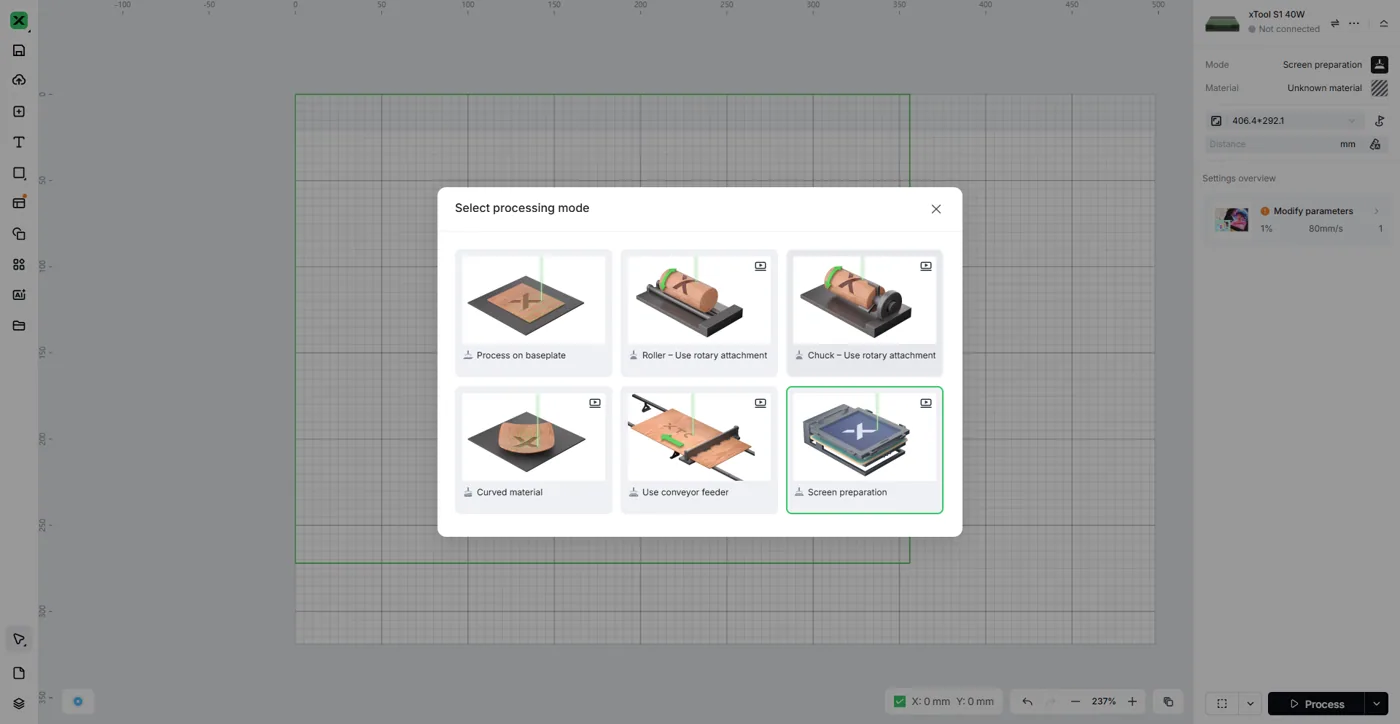Viewport: 1400px width, 724px height.
Task: Select Screen preparation mode card
Action: click(864, 450)
